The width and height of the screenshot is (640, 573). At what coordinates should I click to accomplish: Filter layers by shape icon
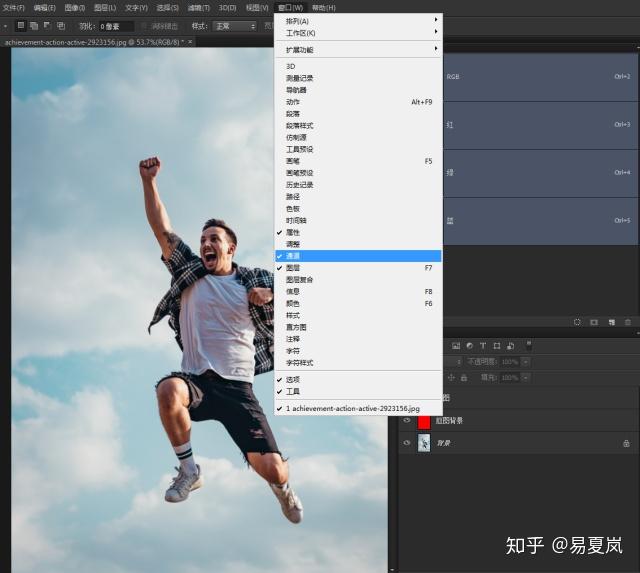[497, 346]
